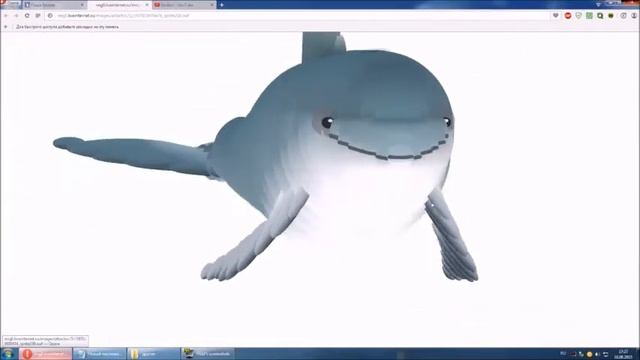Click the browser forward arrow
Screen dimensions: 640x360
tap(16, 16)
